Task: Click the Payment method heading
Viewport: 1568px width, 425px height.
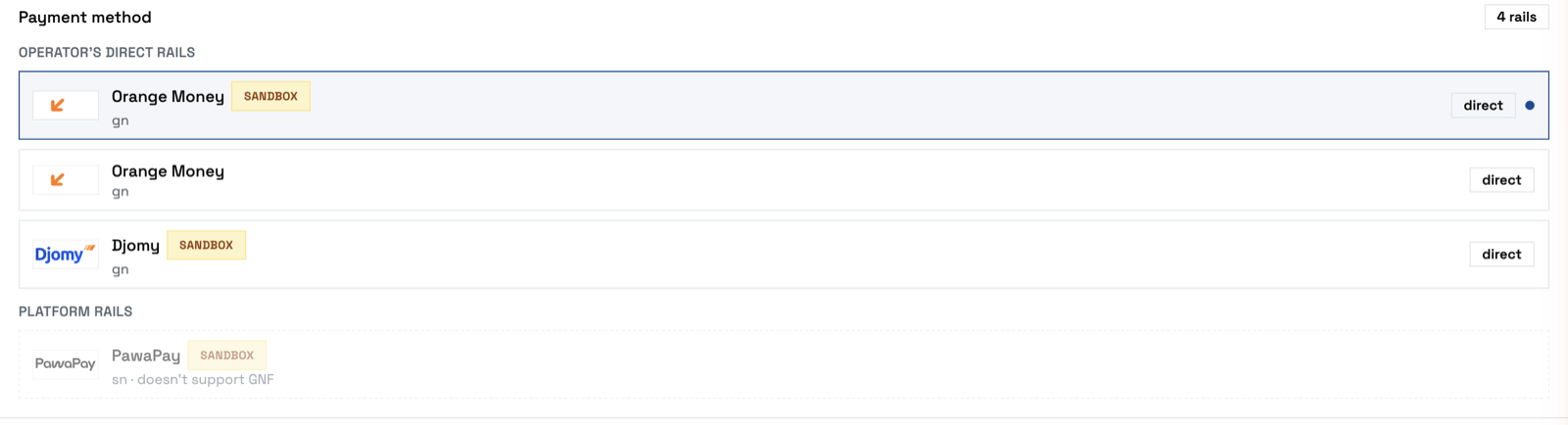Action: [85, 17]
